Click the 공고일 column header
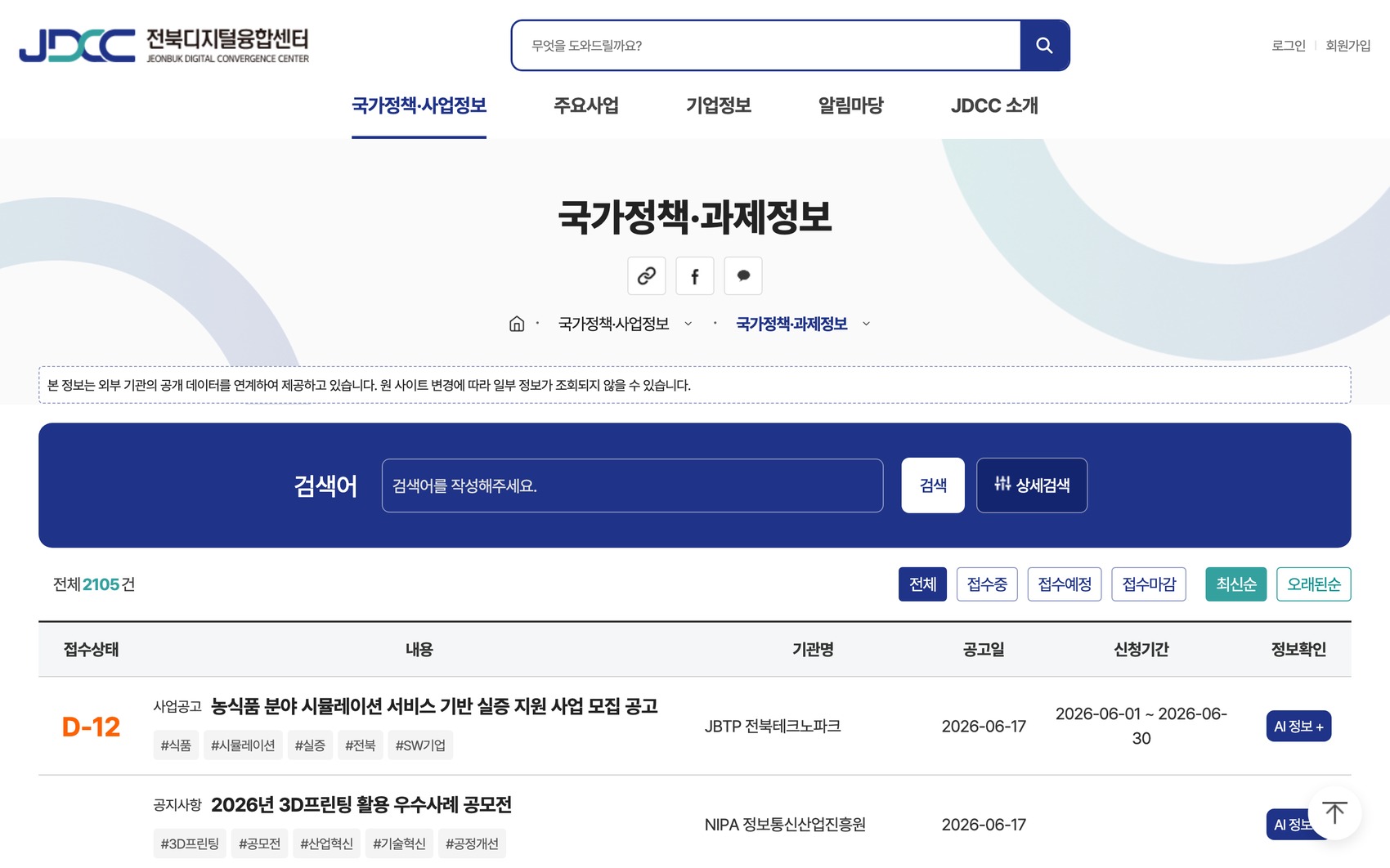The image size is (1390, 868). (x=984, y=649)
